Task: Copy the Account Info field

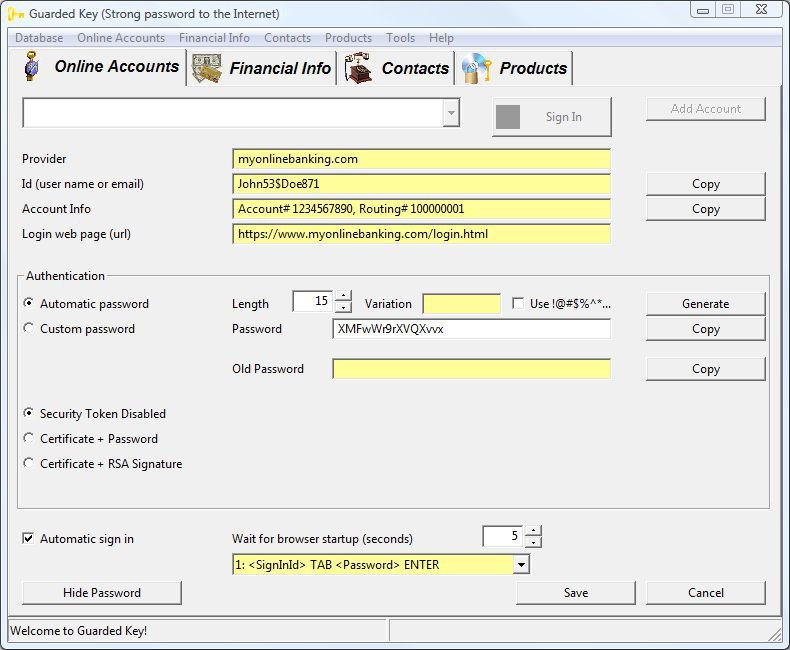Action: [705, 209]
